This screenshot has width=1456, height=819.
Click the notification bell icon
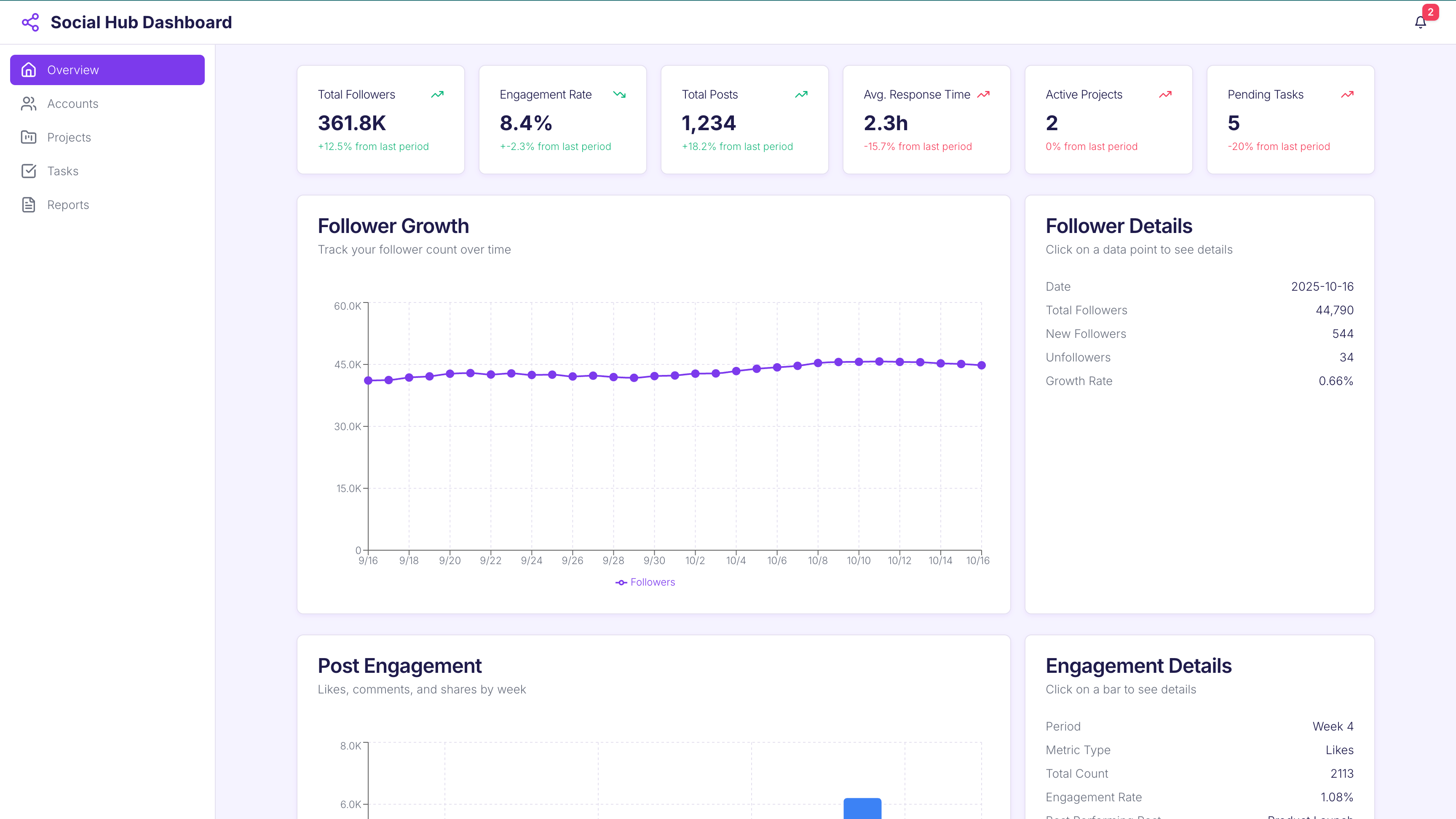1420,23
